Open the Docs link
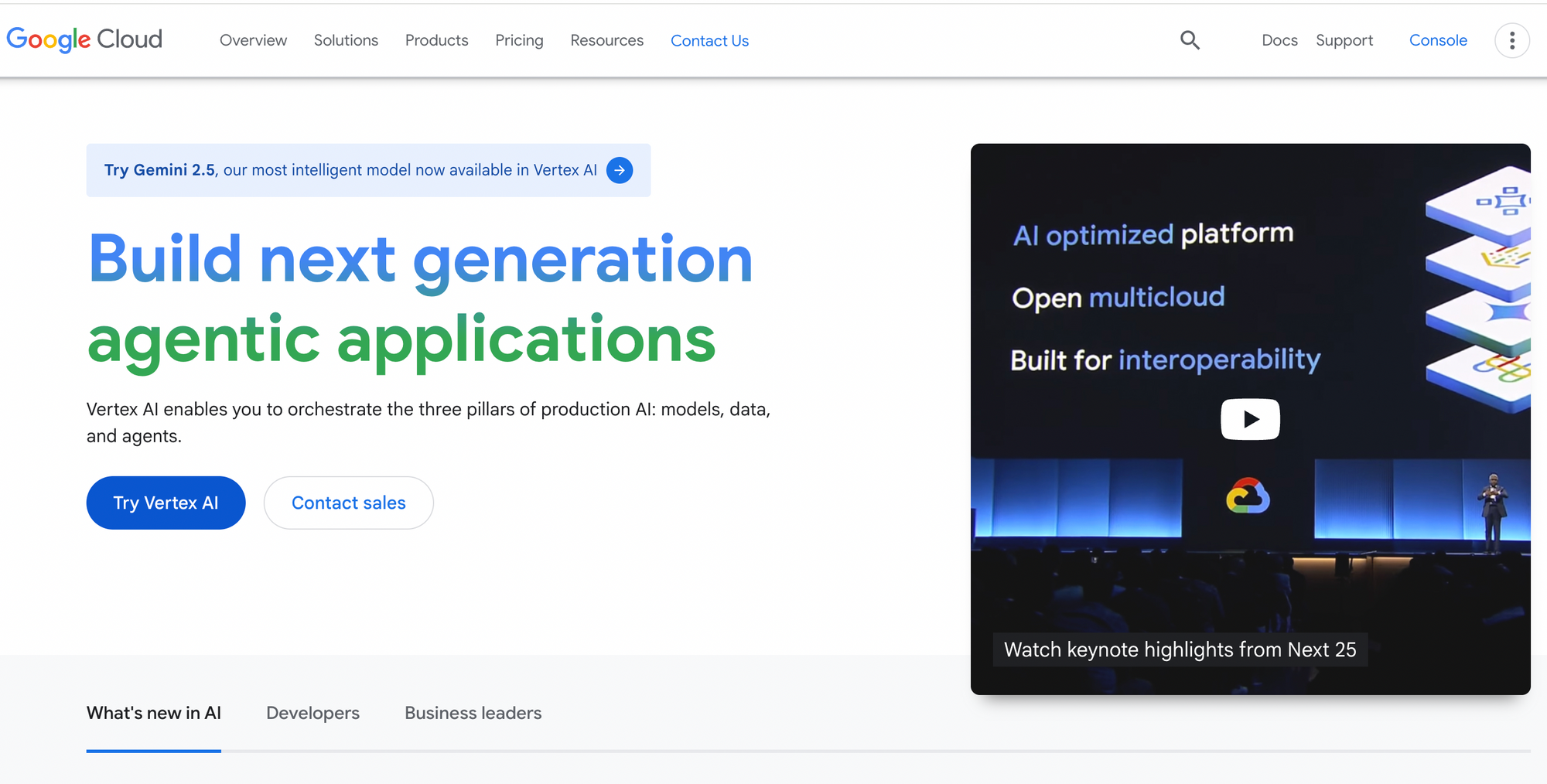 pos(1279,40)
